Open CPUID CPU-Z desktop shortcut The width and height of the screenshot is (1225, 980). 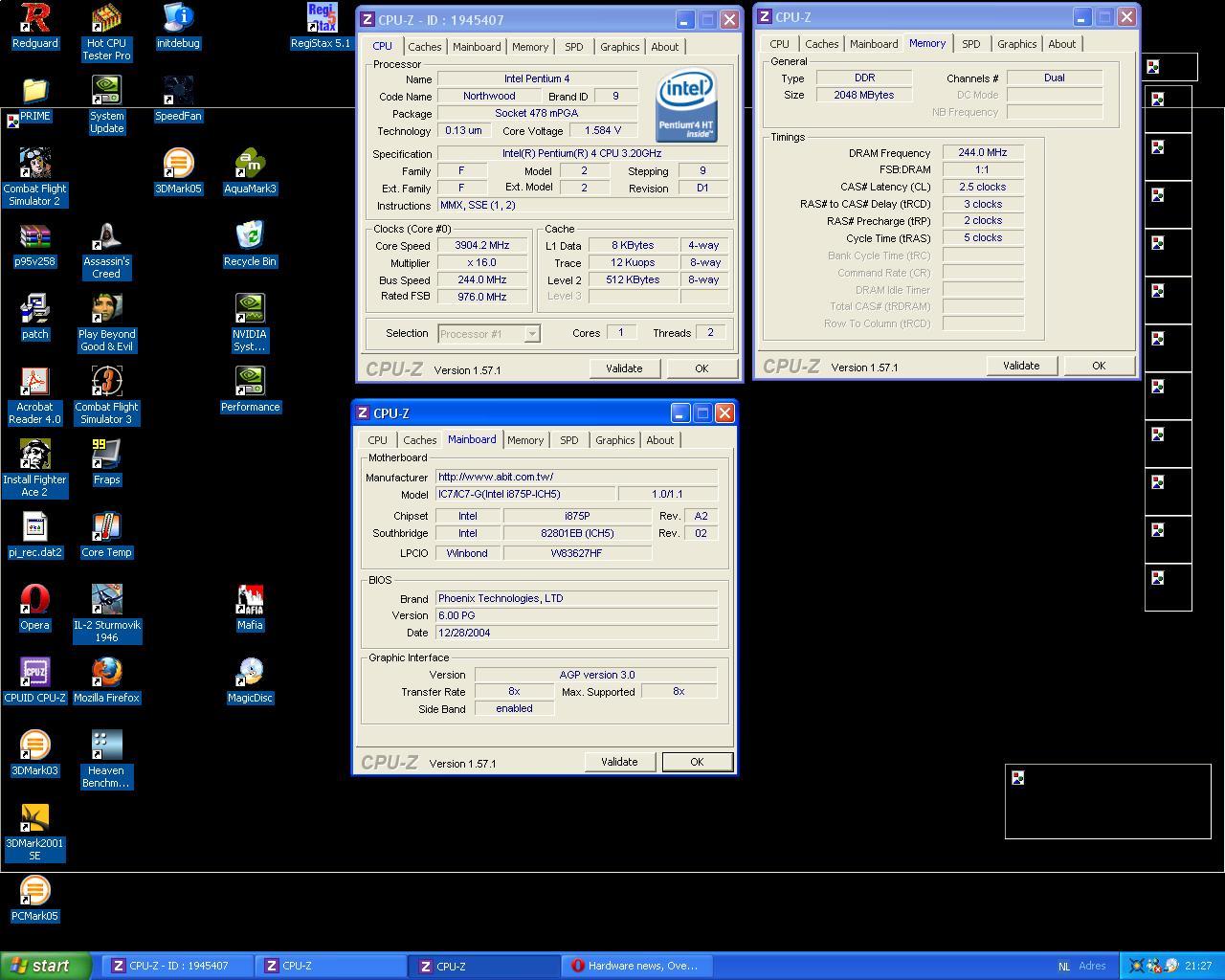point(35,681)
